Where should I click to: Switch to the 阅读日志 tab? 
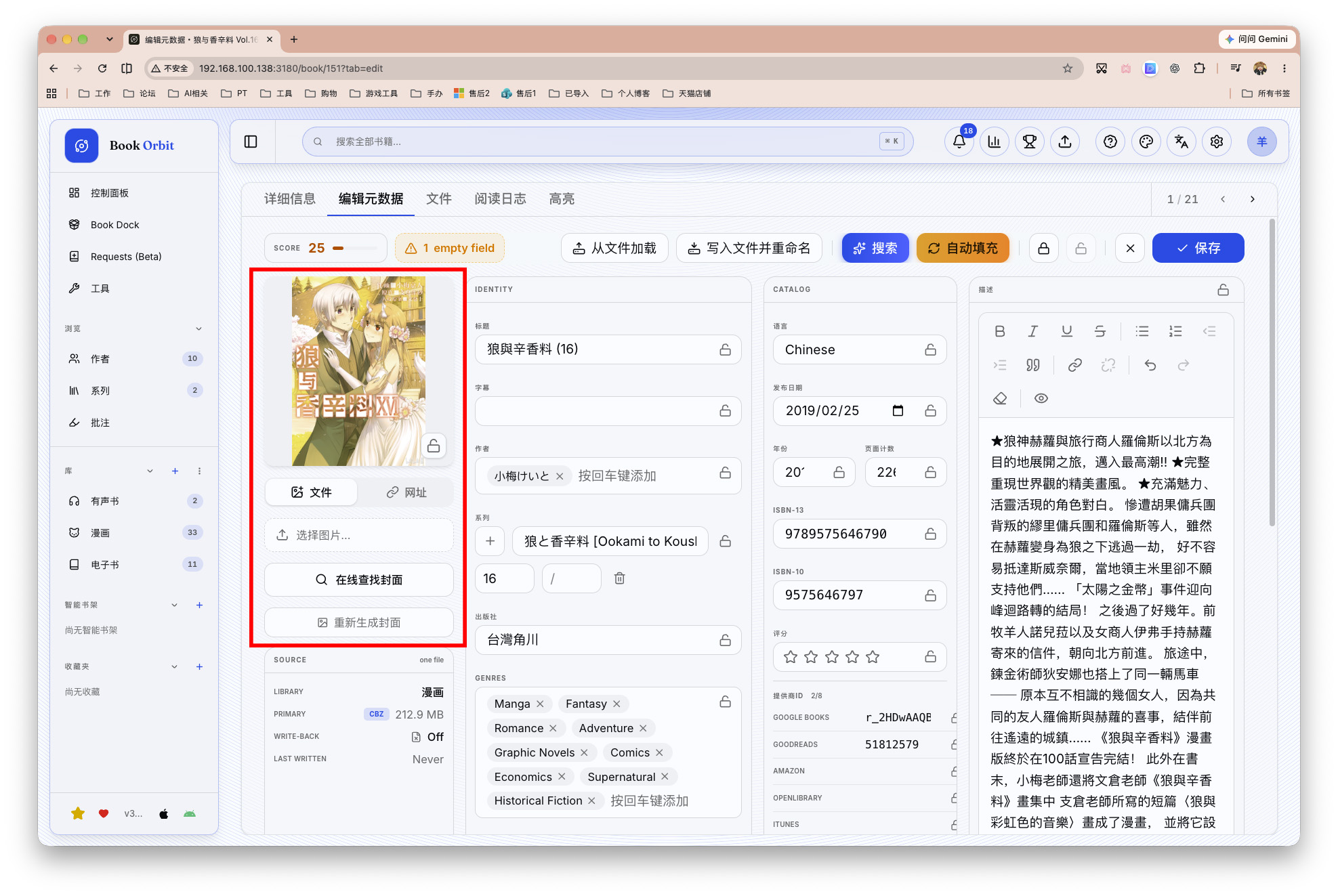tap(500, 198)
